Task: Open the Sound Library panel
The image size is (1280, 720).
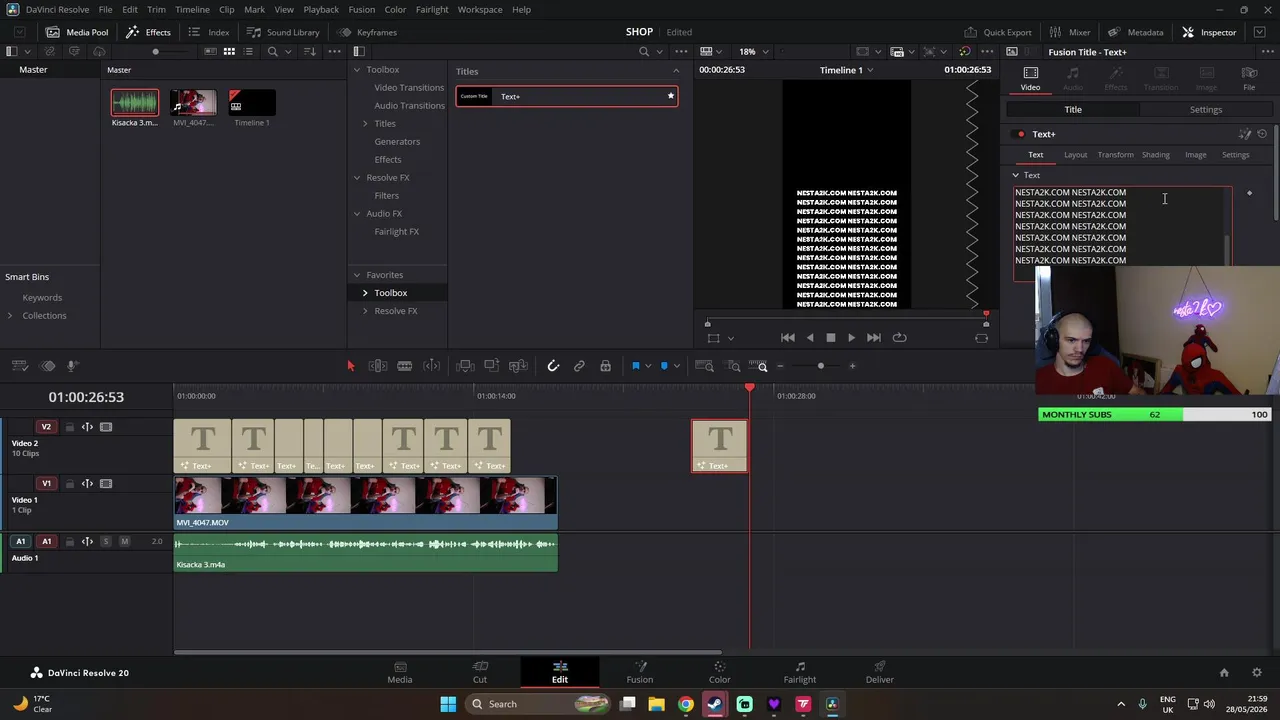Action: [283, 32]
